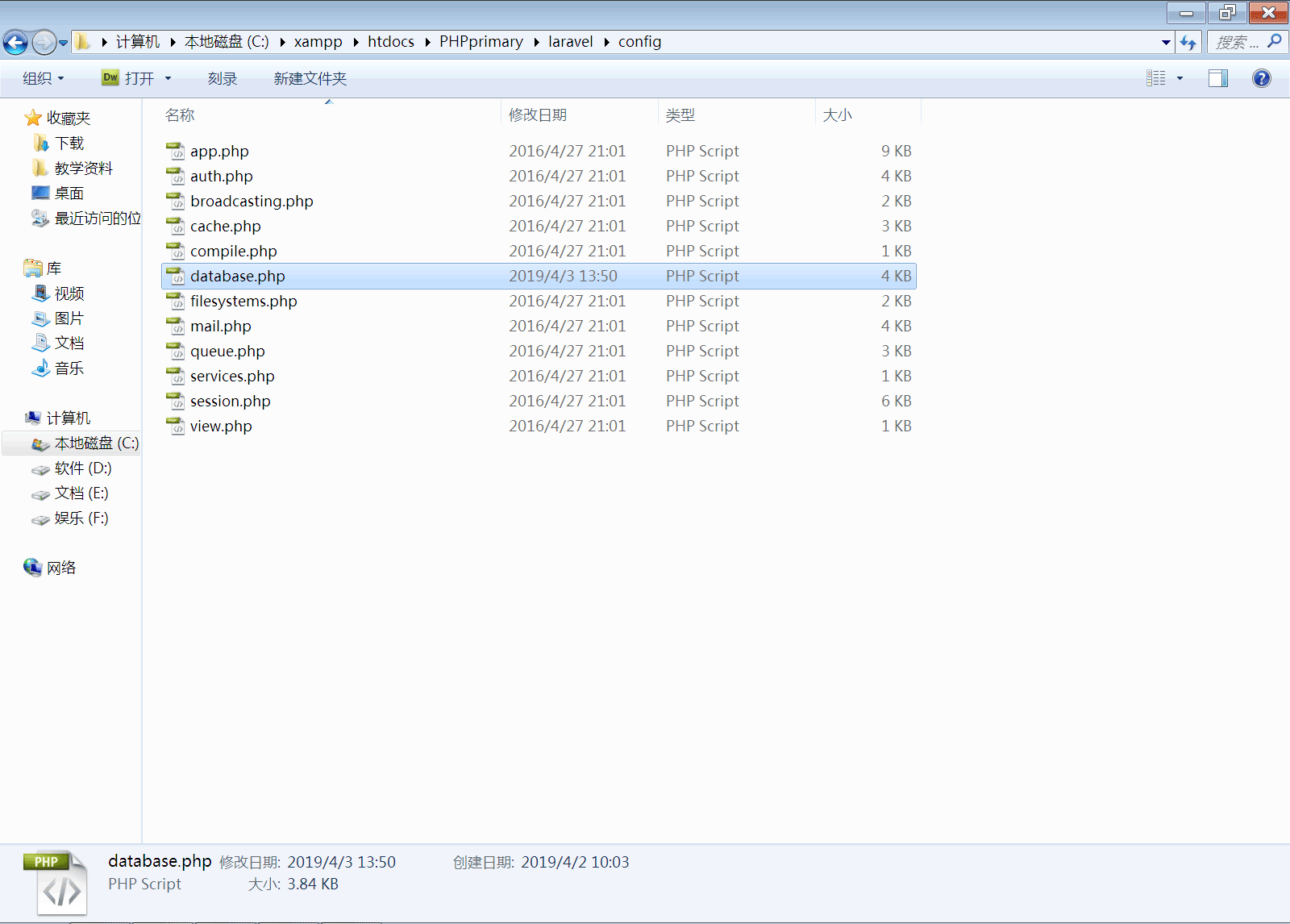Change view with the view icon
1290x924 pixels.
pos(1156,78)
